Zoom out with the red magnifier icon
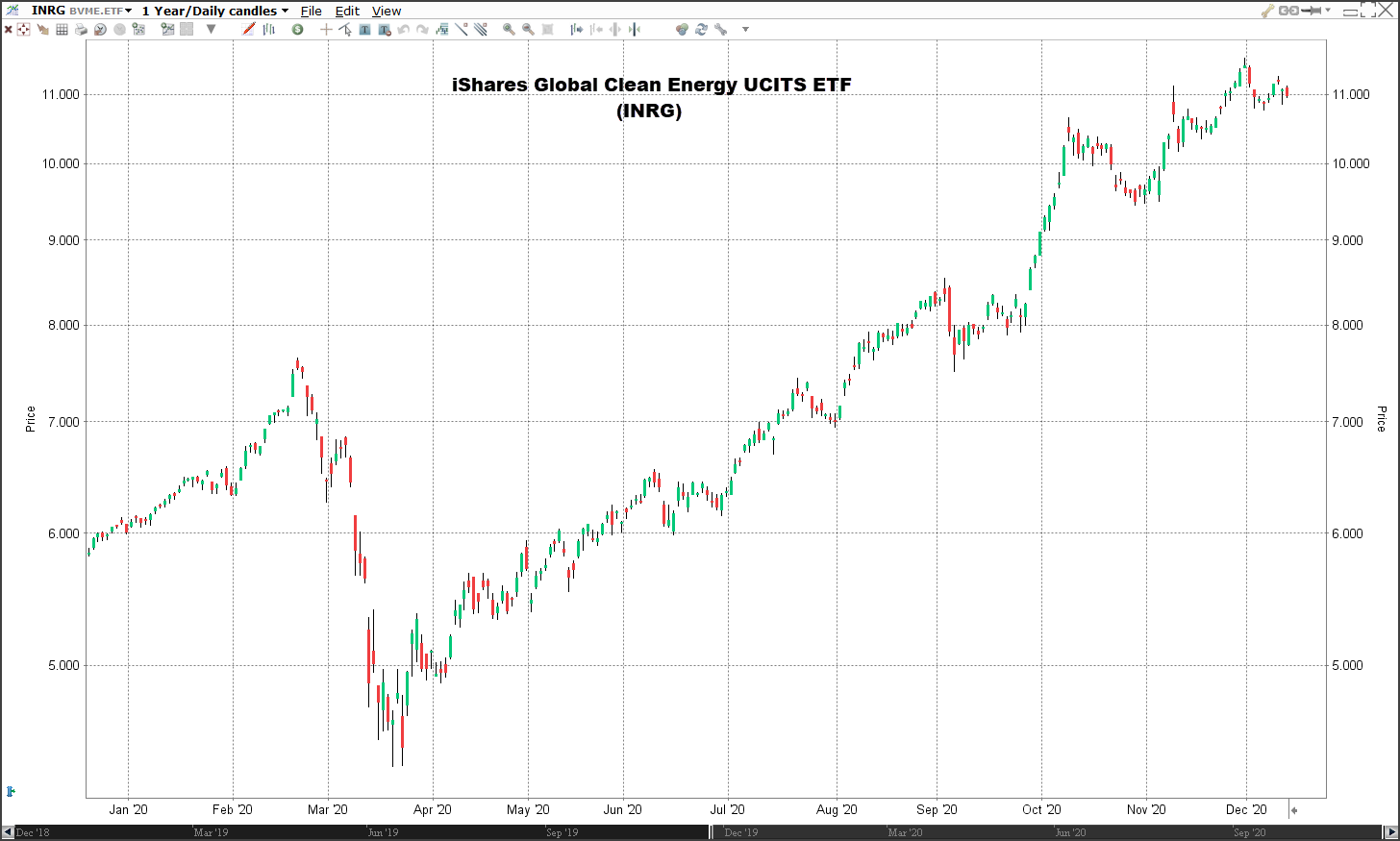This screenshot has height=841, width=1400. click(x=528, y=30)
